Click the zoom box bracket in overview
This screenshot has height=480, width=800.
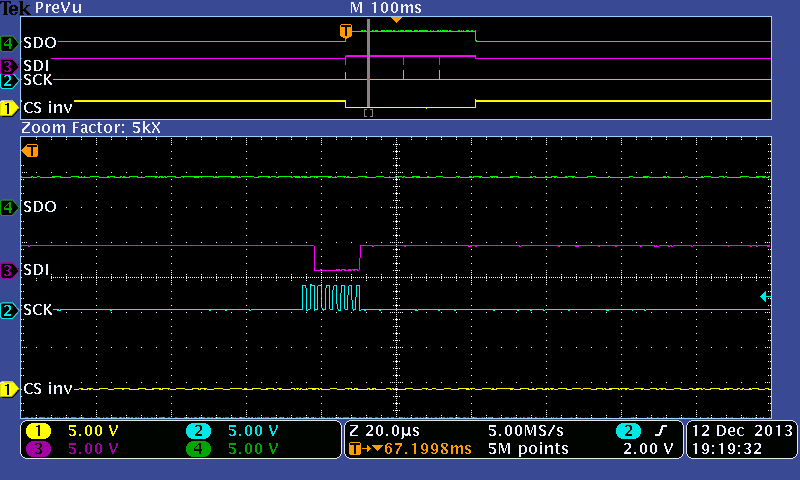368,113
